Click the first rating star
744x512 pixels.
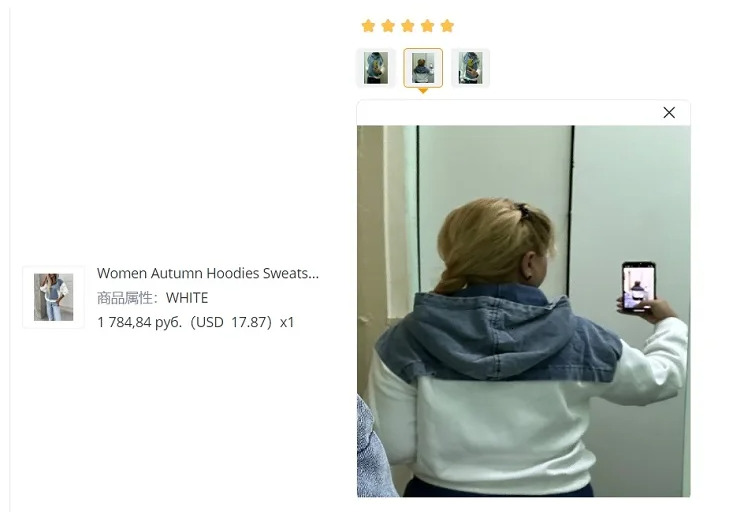[368, 26]
